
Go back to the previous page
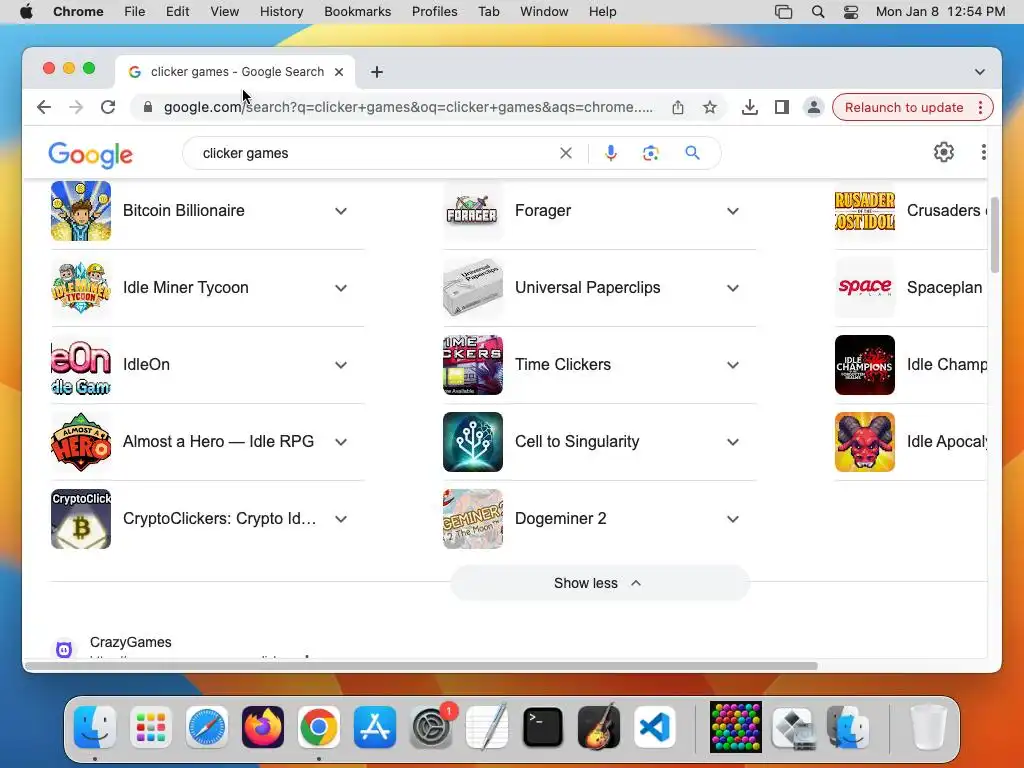coord(44,107)
